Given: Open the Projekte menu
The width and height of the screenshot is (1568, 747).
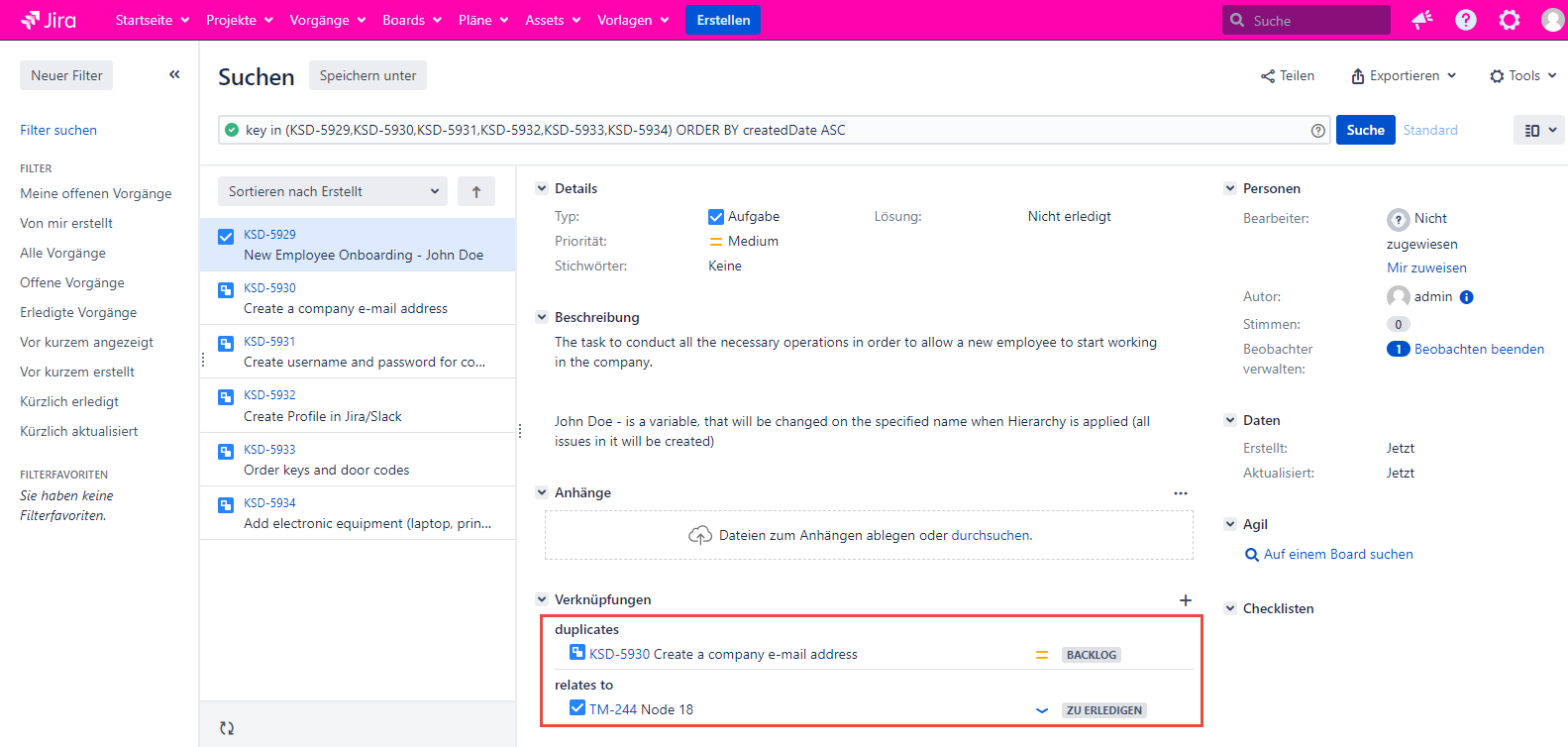Looking at the screenshot, I should pos(239,20).
